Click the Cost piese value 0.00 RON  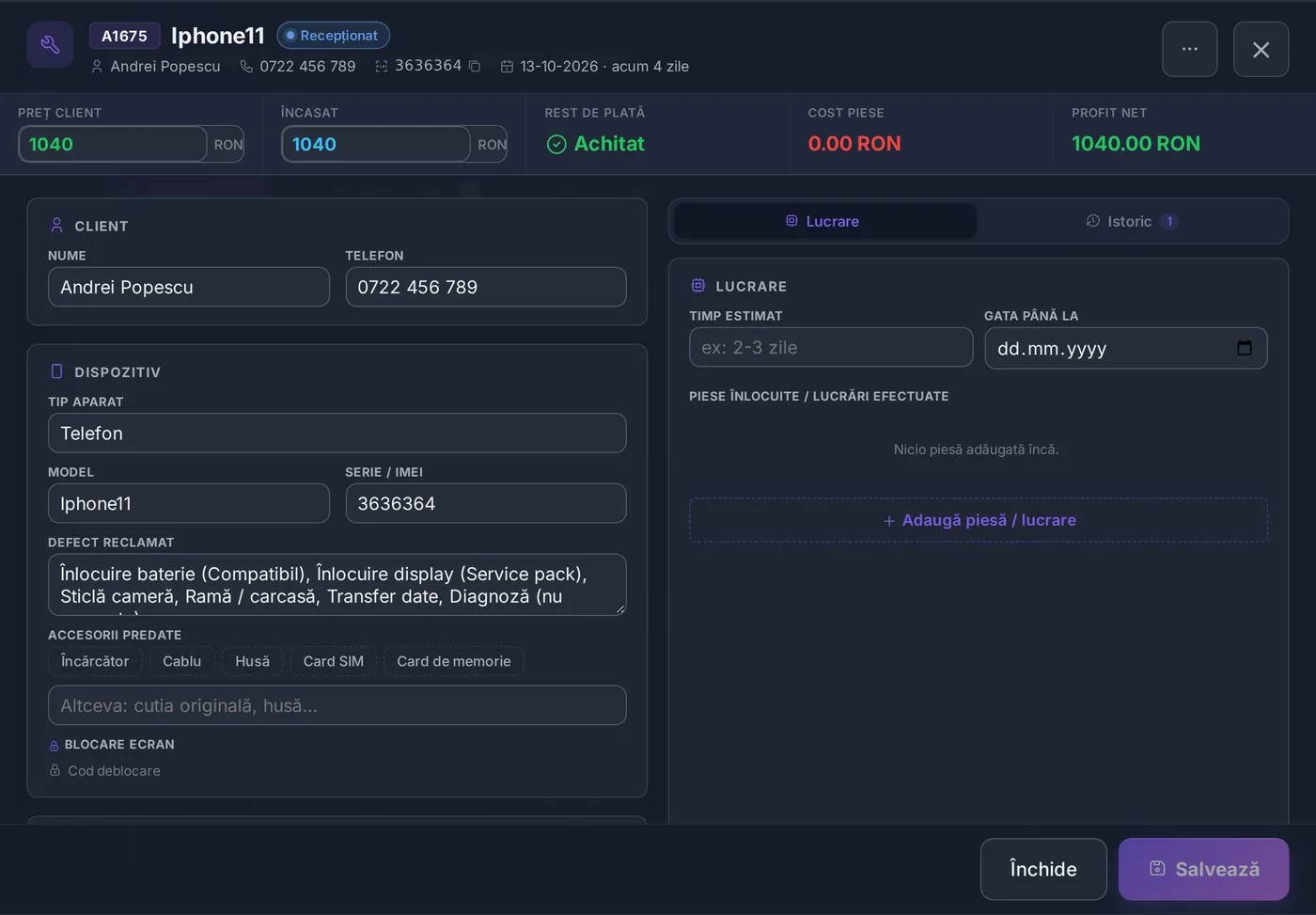pos(854,144)
